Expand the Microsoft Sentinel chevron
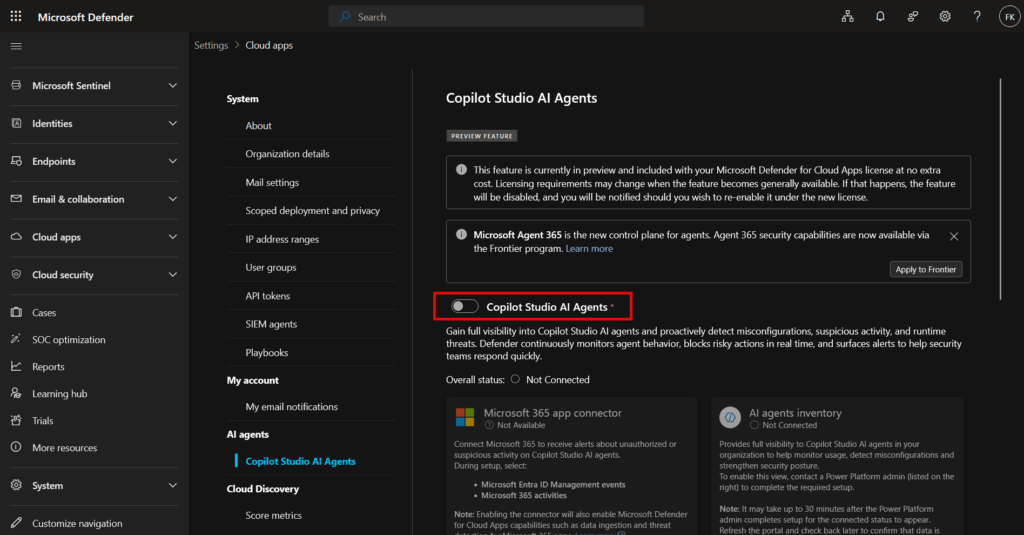Screen dimensions: 1024x535 pos(172,86)
